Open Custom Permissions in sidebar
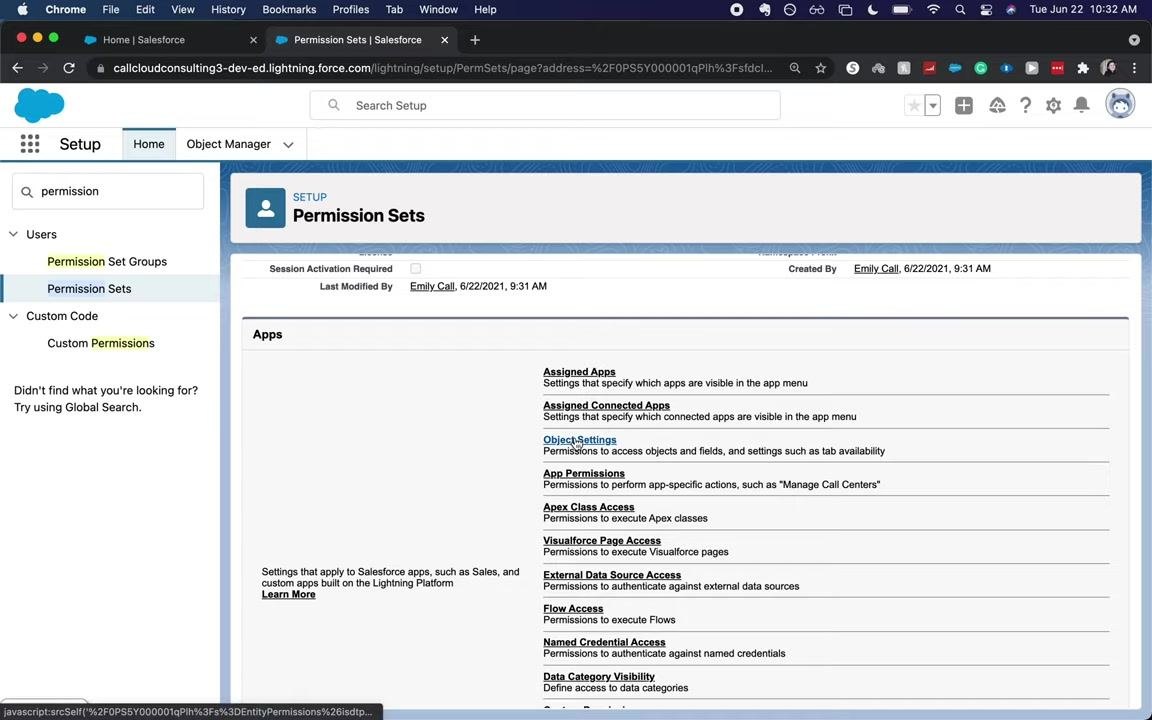Image resolution: width=1152 pixels, height=720 pixels. click(101, 343)
